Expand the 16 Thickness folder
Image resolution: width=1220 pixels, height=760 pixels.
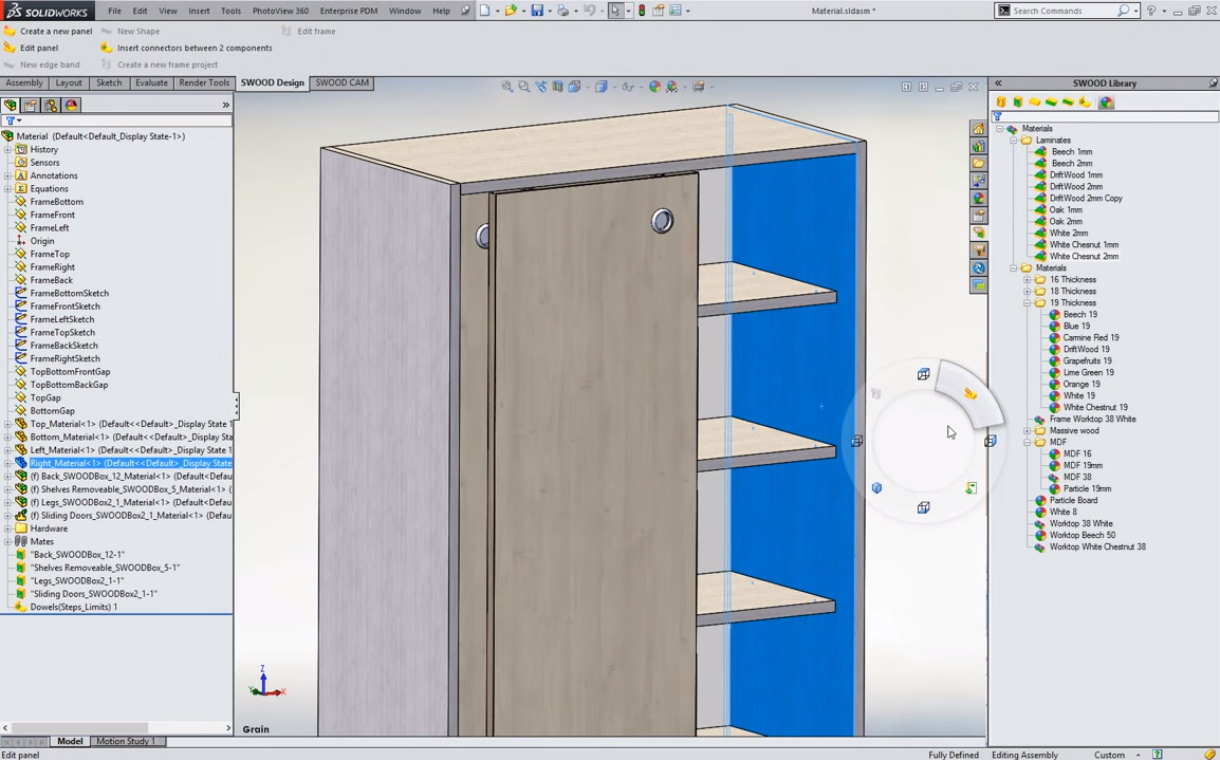(x=1027, y=280)
